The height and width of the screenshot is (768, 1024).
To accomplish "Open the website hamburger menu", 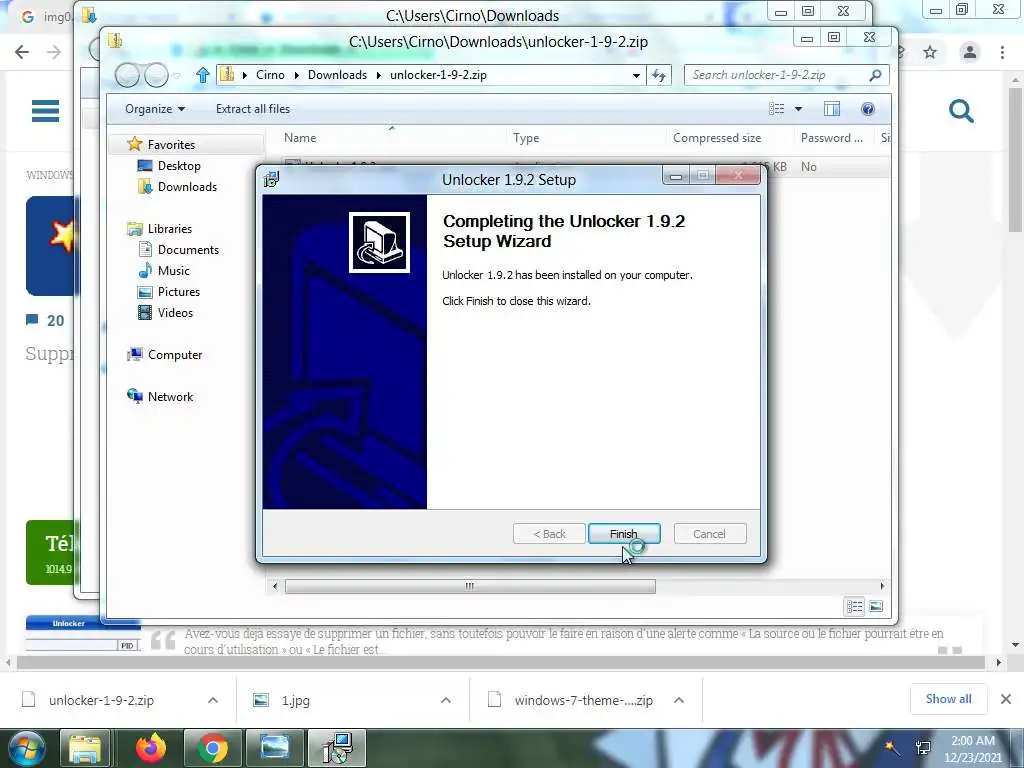I will pos(45,111).
